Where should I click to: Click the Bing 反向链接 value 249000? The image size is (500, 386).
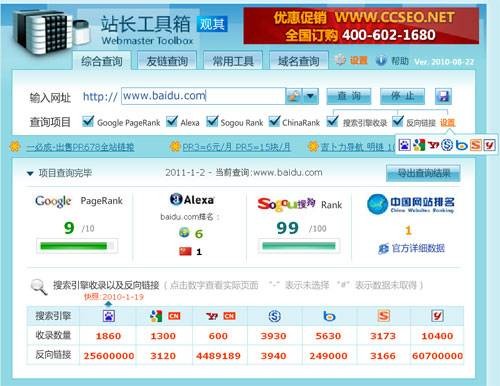point(328,356)
